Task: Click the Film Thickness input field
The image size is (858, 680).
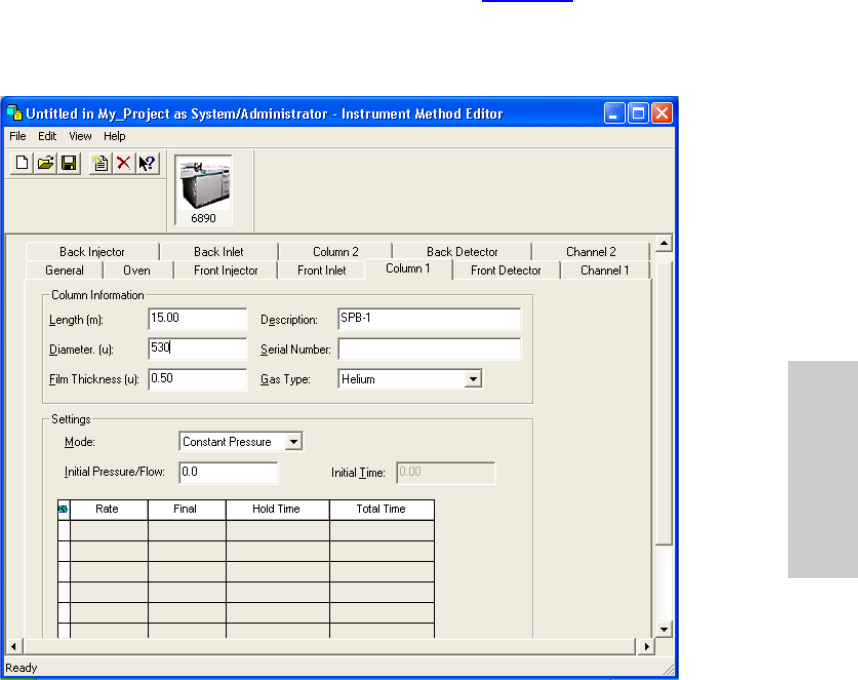Action: 198,379
